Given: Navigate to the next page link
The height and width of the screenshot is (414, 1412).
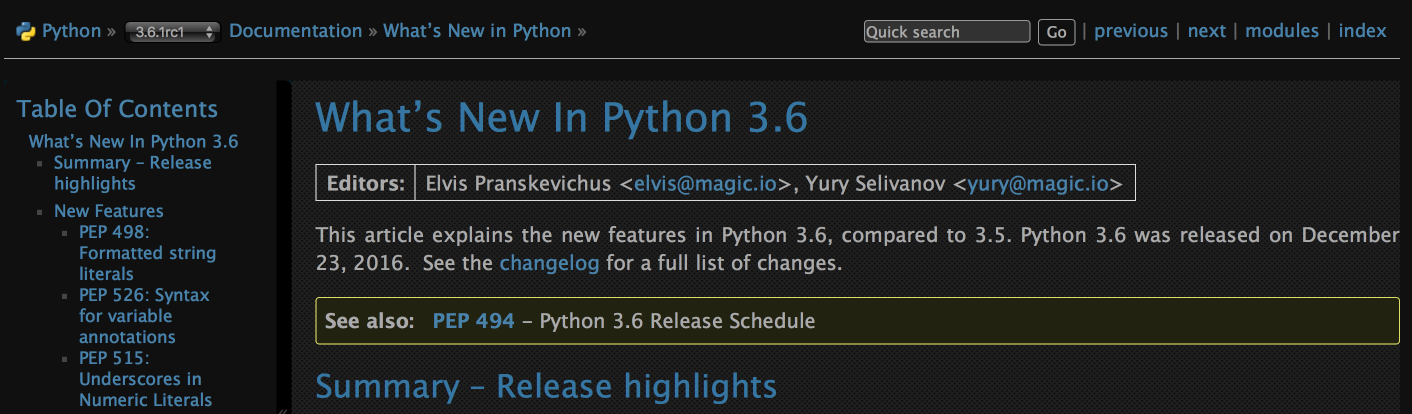Looking at the screenshot, I should (1206, 31).
